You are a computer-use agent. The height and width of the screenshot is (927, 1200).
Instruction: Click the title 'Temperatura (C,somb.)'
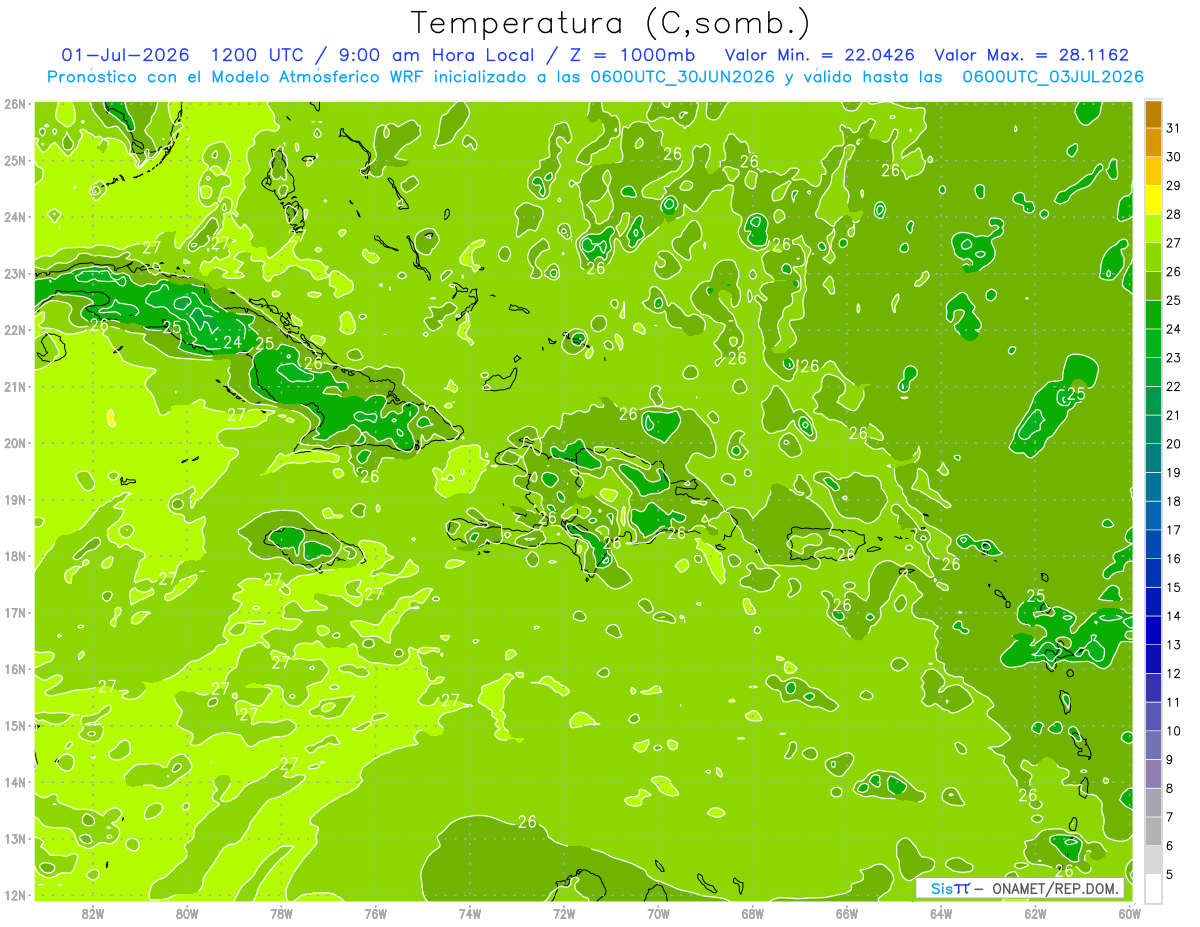click(x=611, y=23)
